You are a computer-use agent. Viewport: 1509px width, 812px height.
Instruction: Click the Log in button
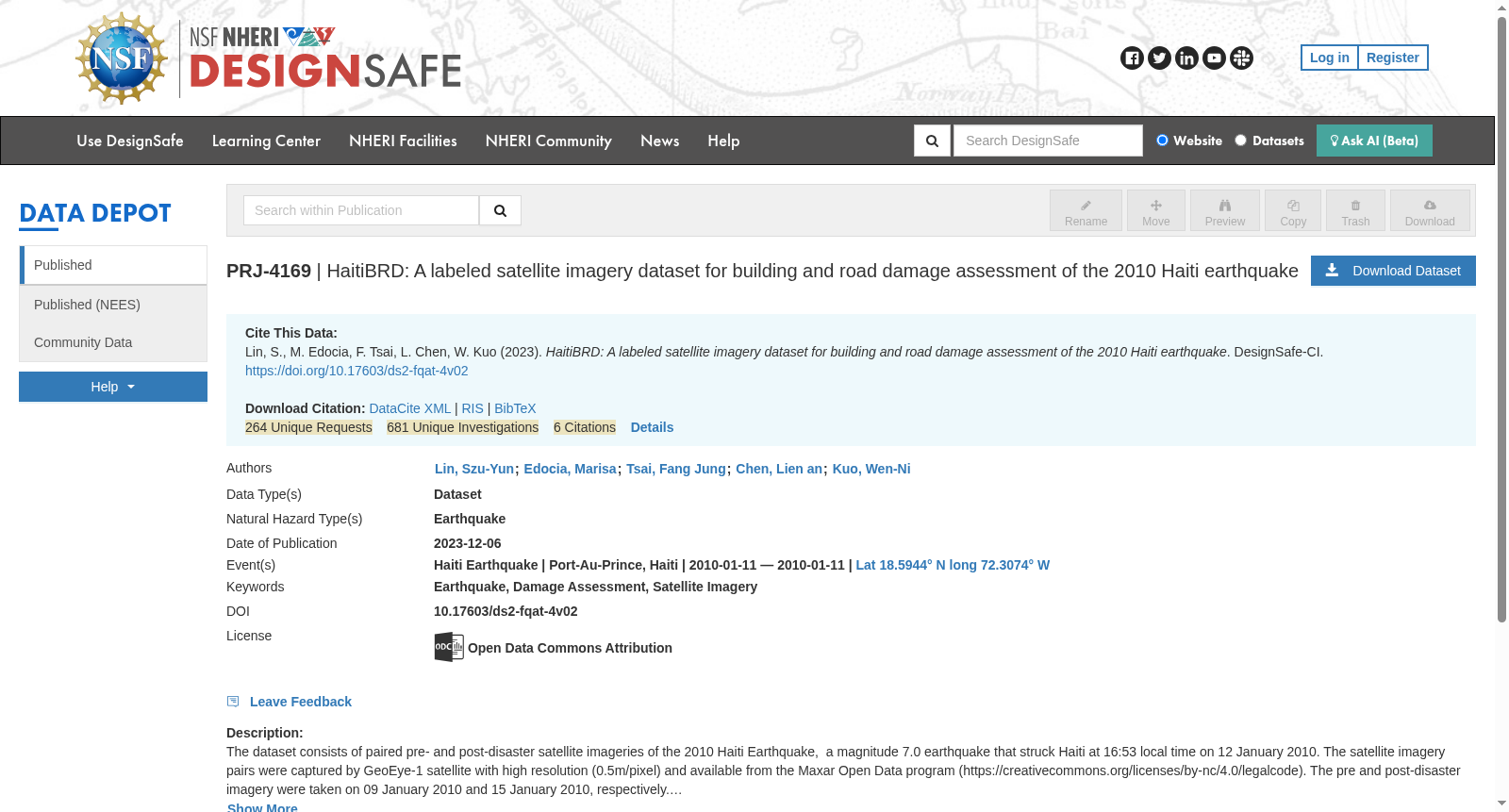tap(1329, 58)
